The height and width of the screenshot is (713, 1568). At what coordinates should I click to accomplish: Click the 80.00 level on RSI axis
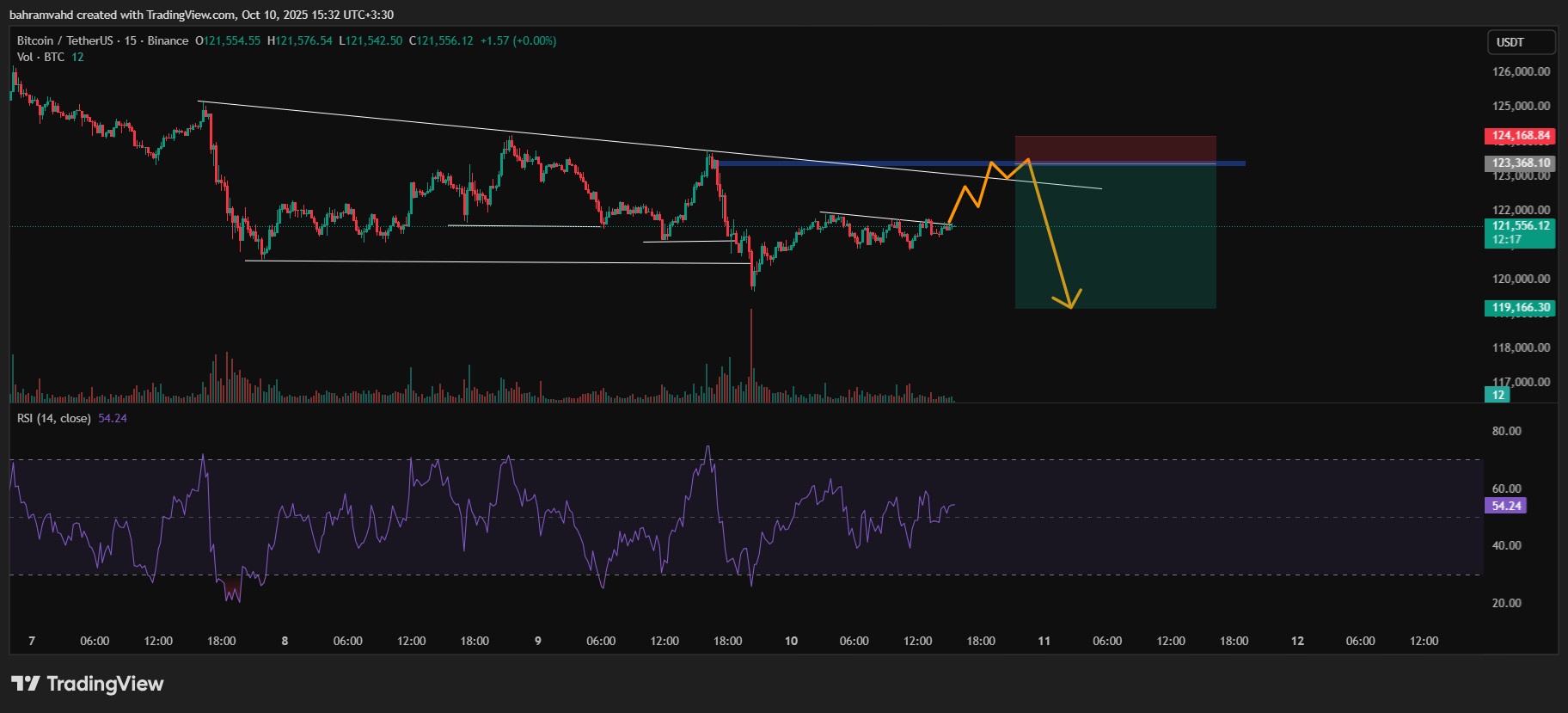click(x=1506, y=431)
